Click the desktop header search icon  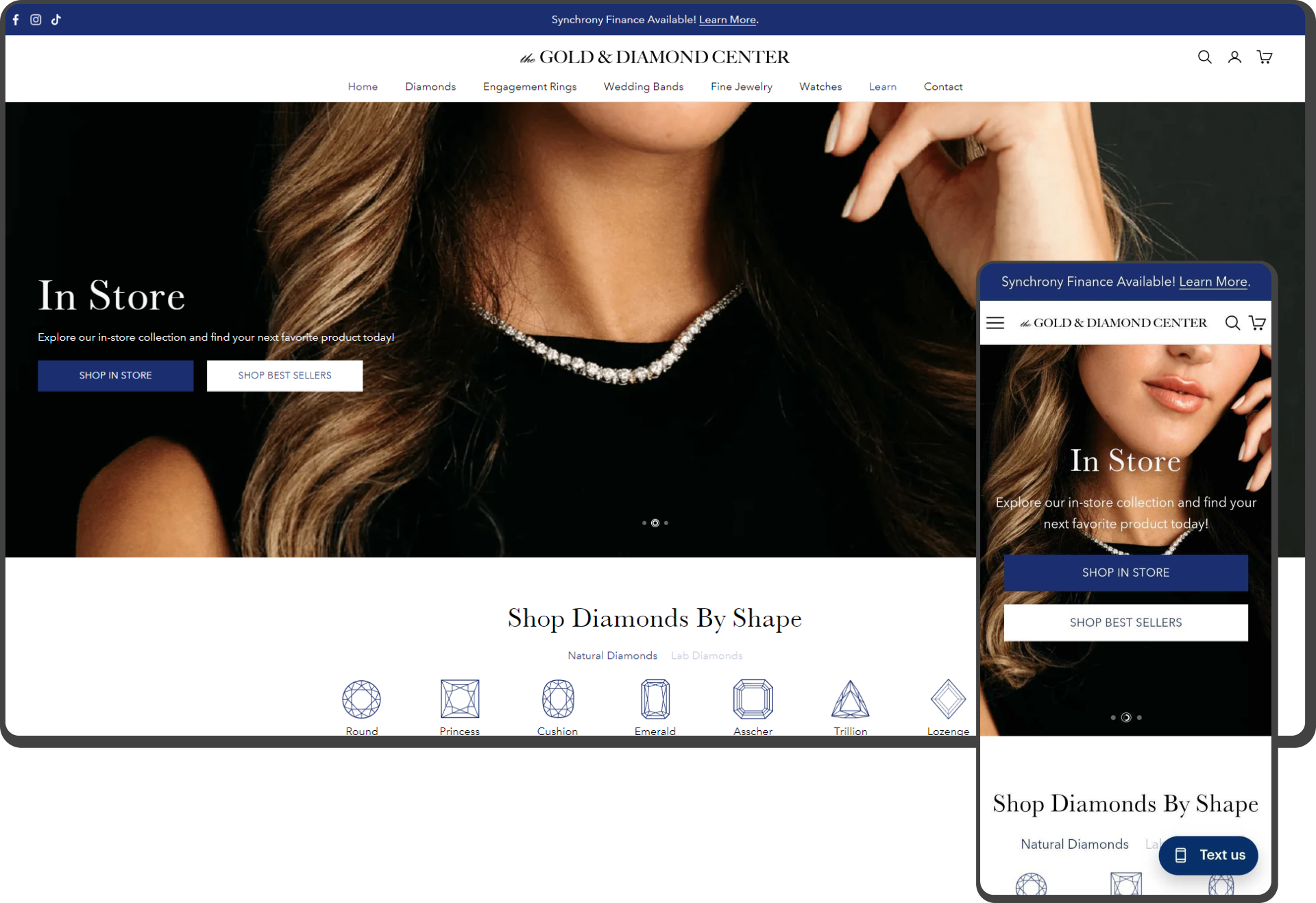pyautogui.click(x=1204, y=57)
